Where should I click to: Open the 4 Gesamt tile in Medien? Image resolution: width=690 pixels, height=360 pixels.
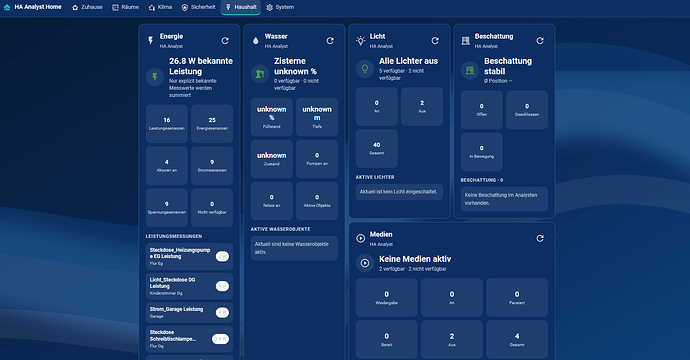tap(517, 339)
